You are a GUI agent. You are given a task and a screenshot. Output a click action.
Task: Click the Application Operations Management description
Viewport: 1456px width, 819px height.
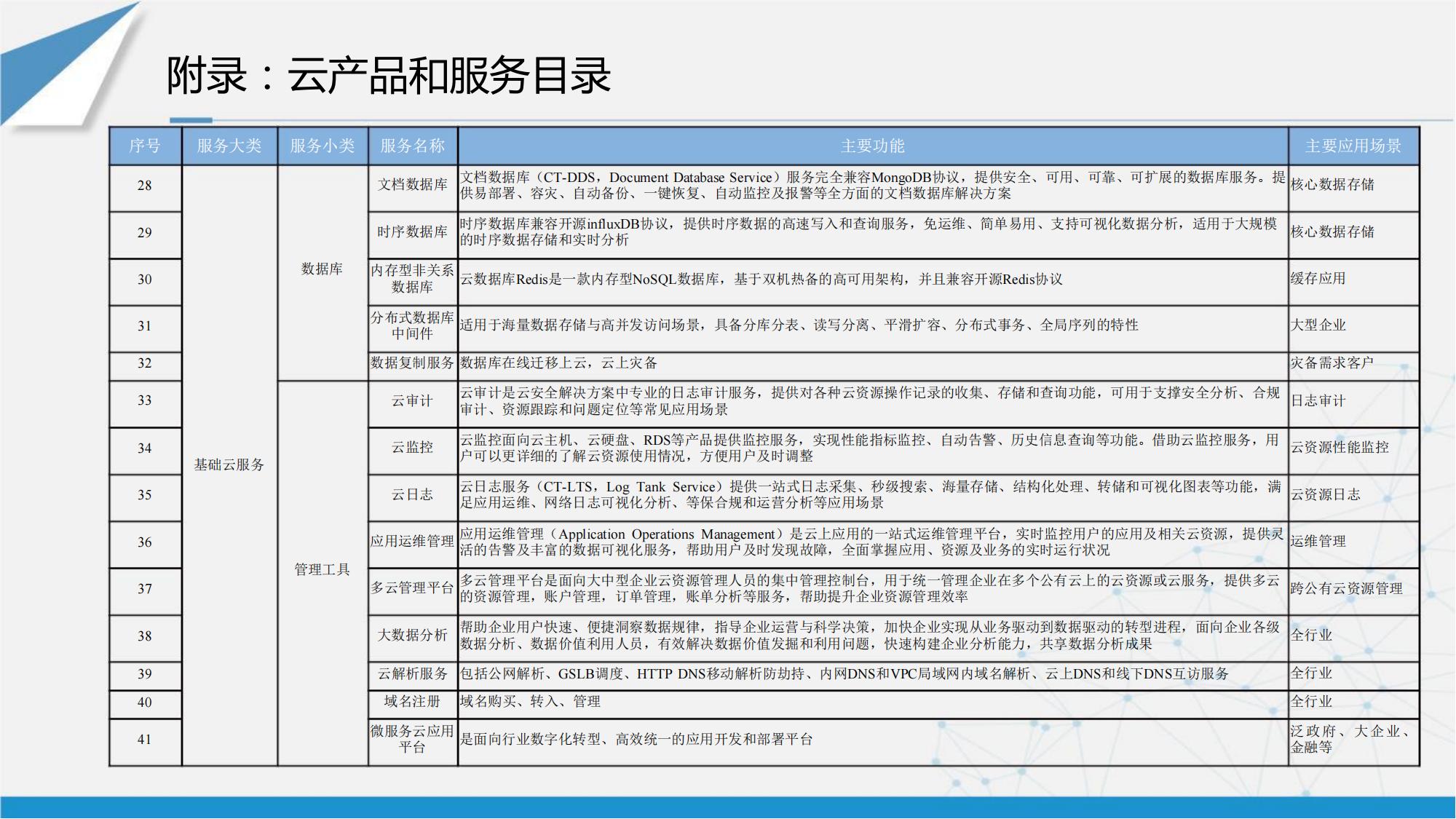point(873,542)
